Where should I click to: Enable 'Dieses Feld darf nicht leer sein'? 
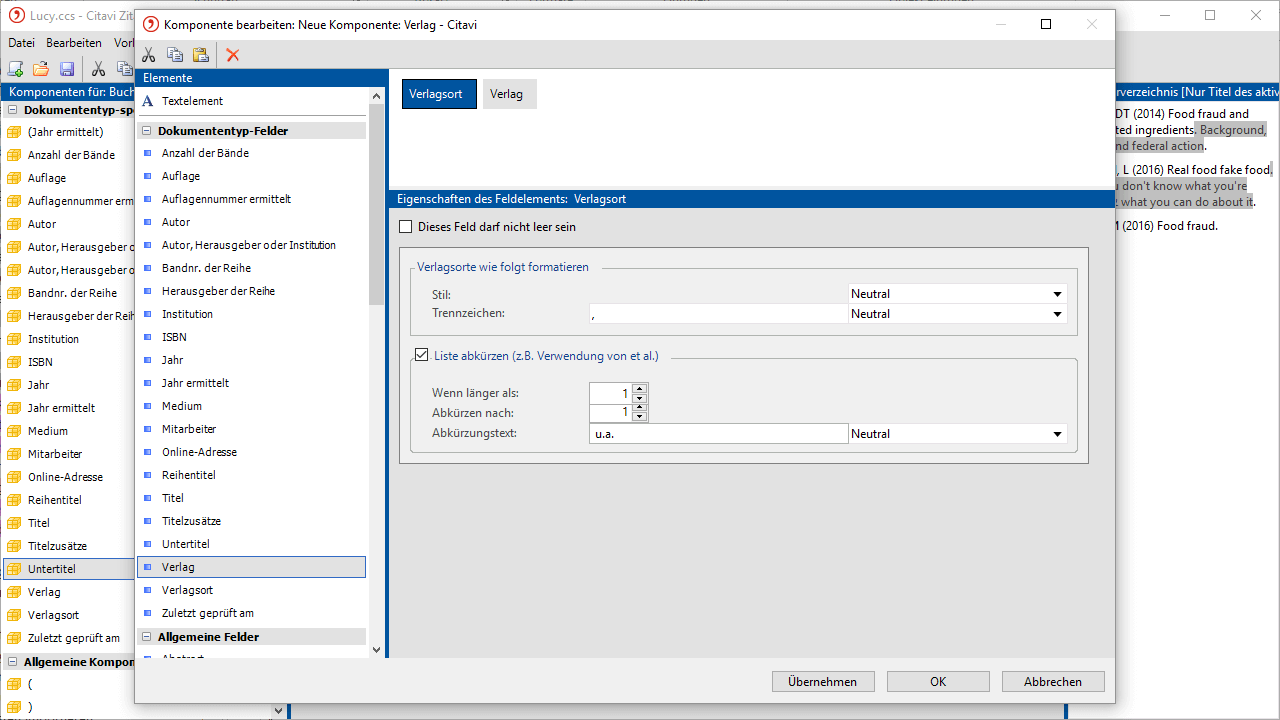[x=406, y=227]
